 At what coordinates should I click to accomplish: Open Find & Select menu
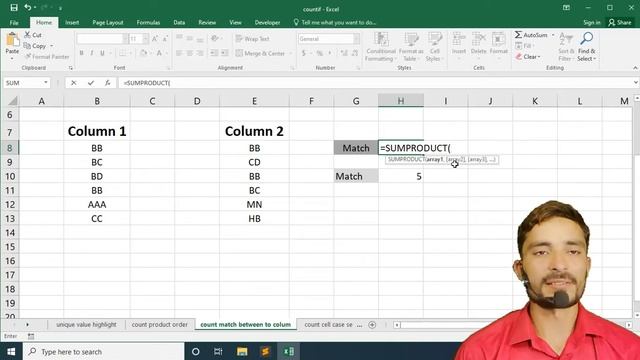[587, 47]
